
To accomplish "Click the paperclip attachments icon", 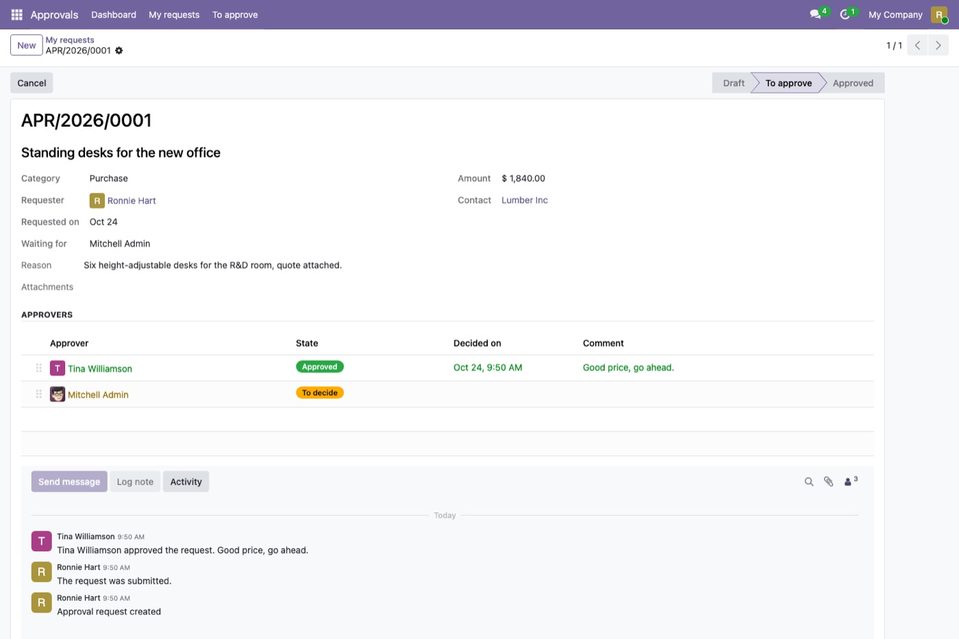I will [828, 482].
